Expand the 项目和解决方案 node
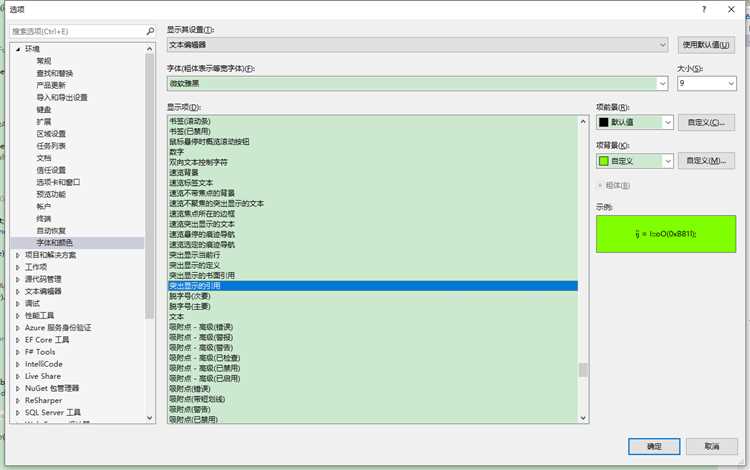Screen dimensions: 750x470 18,255
